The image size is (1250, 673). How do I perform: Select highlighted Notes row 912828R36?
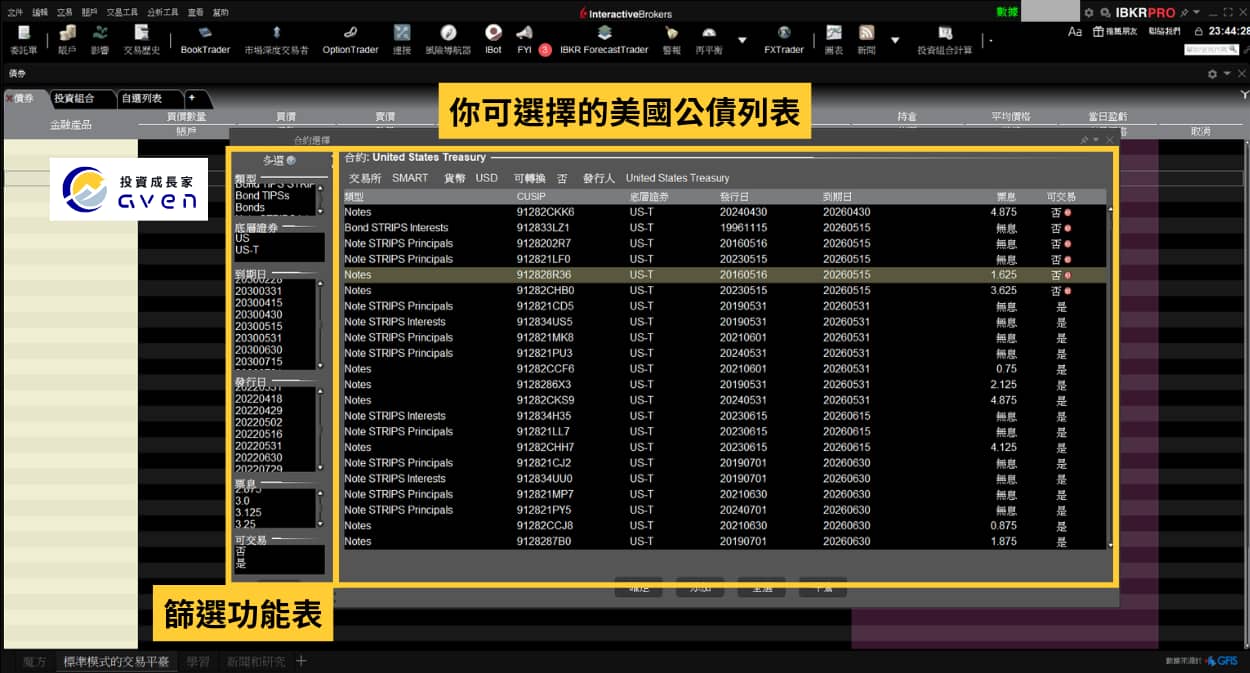click(x=724, y=275)
